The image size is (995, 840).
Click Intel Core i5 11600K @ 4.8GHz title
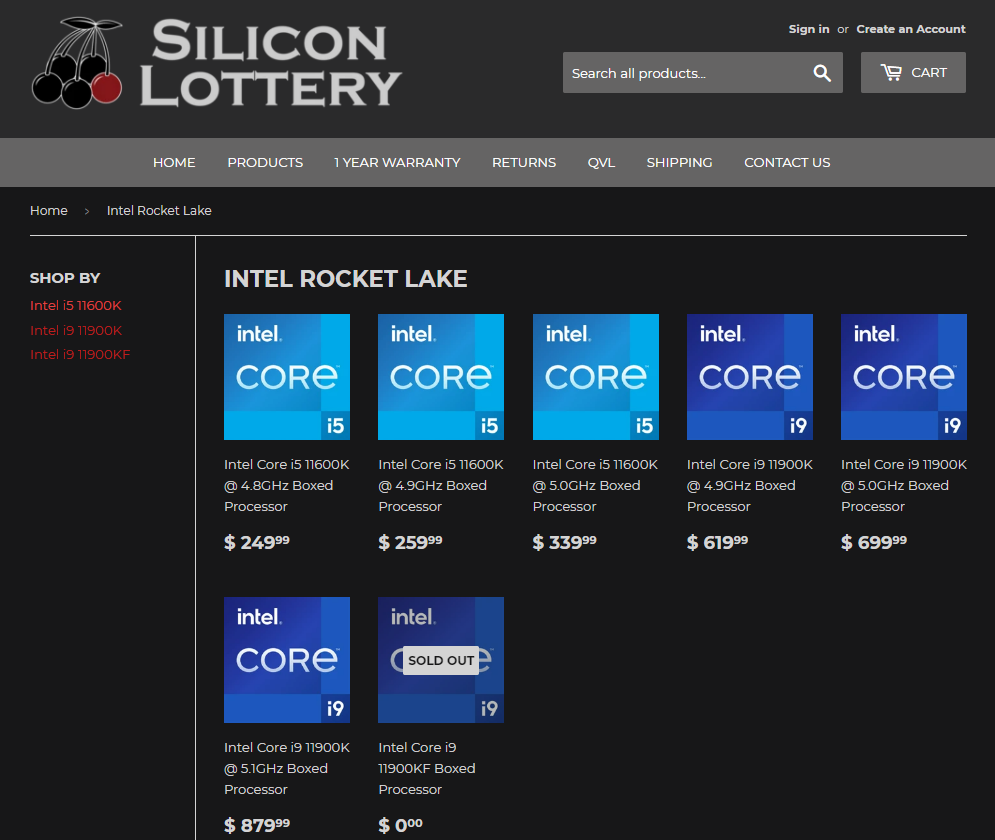pos(287,485)
